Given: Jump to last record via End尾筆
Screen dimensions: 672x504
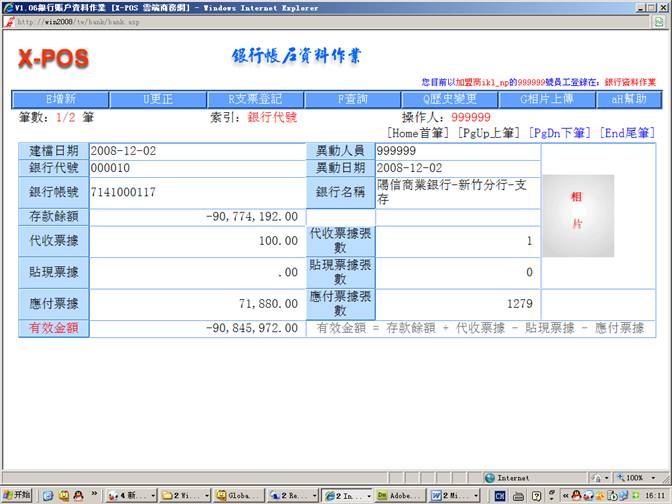Looking at the screenshot, I should (x=627, y=132).
